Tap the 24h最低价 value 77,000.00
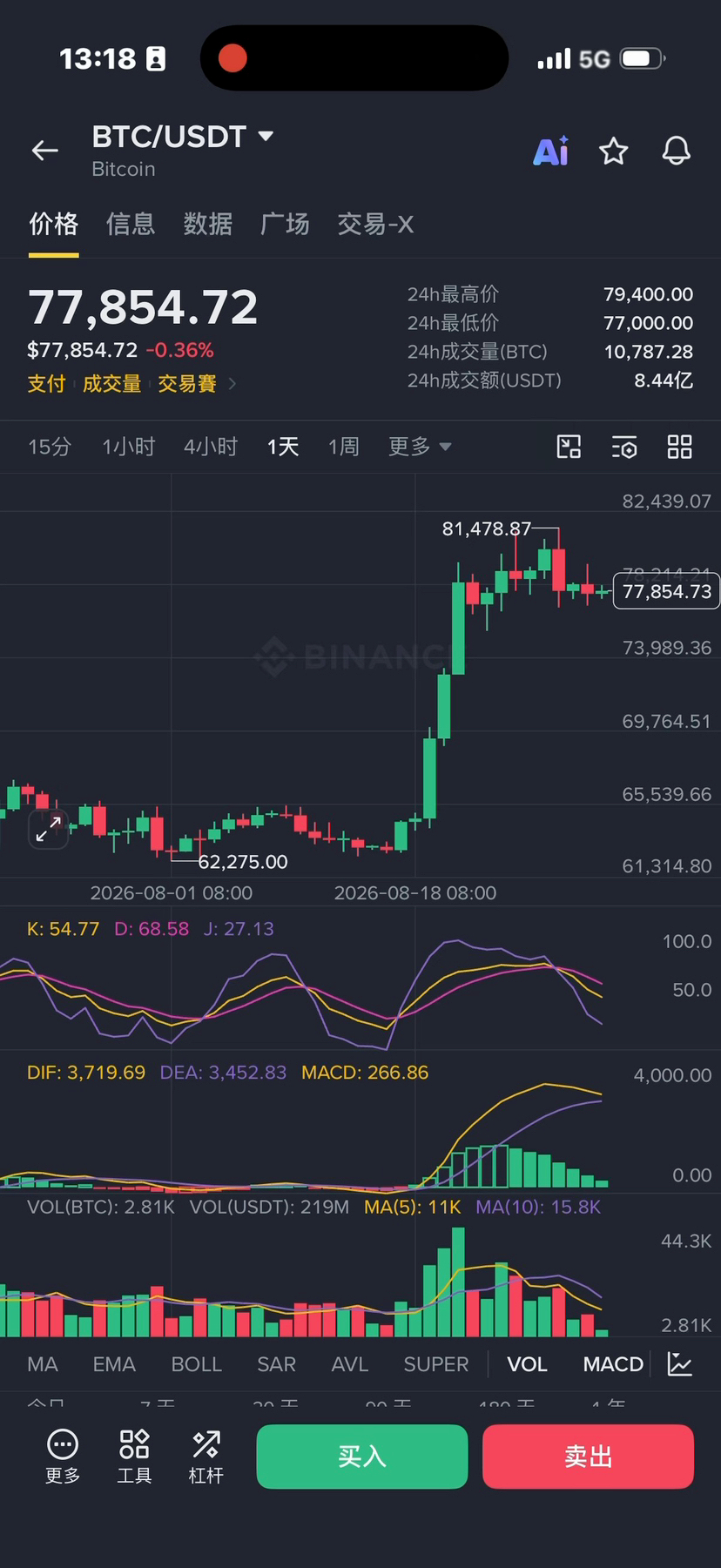Viewport: 721px width, 1568px height. [649, 323]
